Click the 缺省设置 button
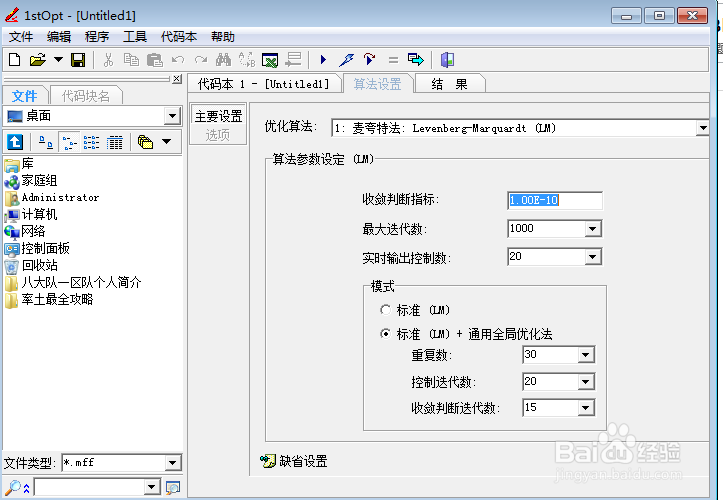Image resolution: width=723 pixels, height=500 pixels. [294, 461]
